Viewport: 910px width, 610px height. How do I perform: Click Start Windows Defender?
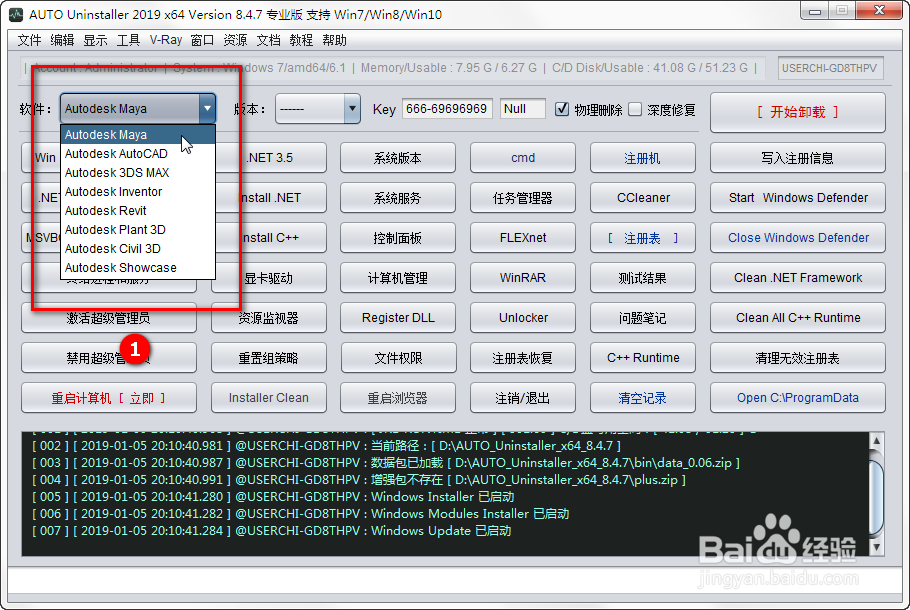(x=797, y=198)
